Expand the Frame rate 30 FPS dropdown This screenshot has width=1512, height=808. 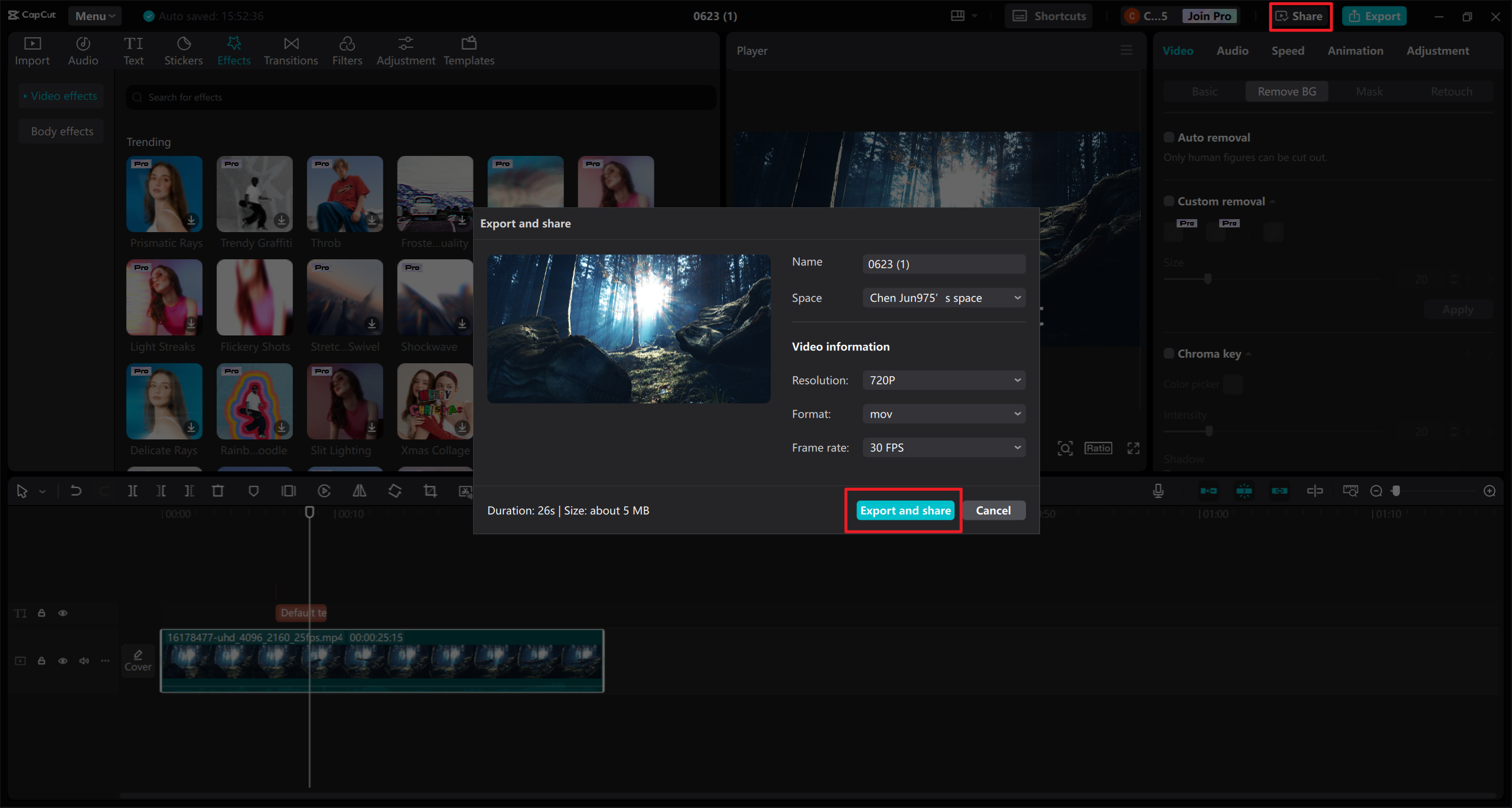[944, 448]
